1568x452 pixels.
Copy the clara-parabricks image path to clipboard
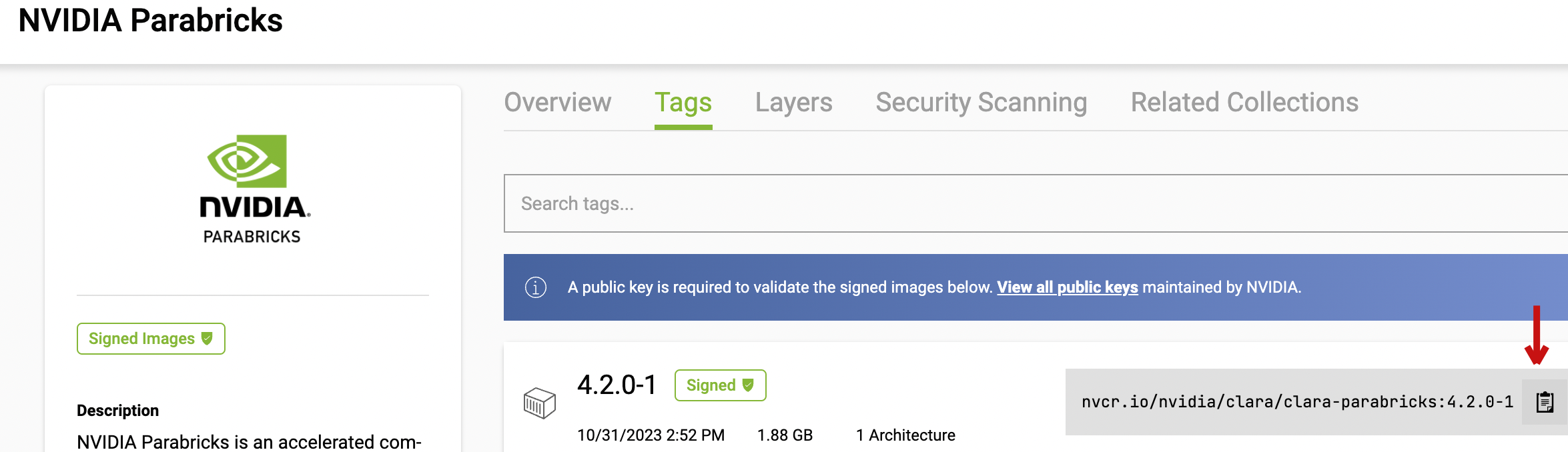(x=1545, y=402)
